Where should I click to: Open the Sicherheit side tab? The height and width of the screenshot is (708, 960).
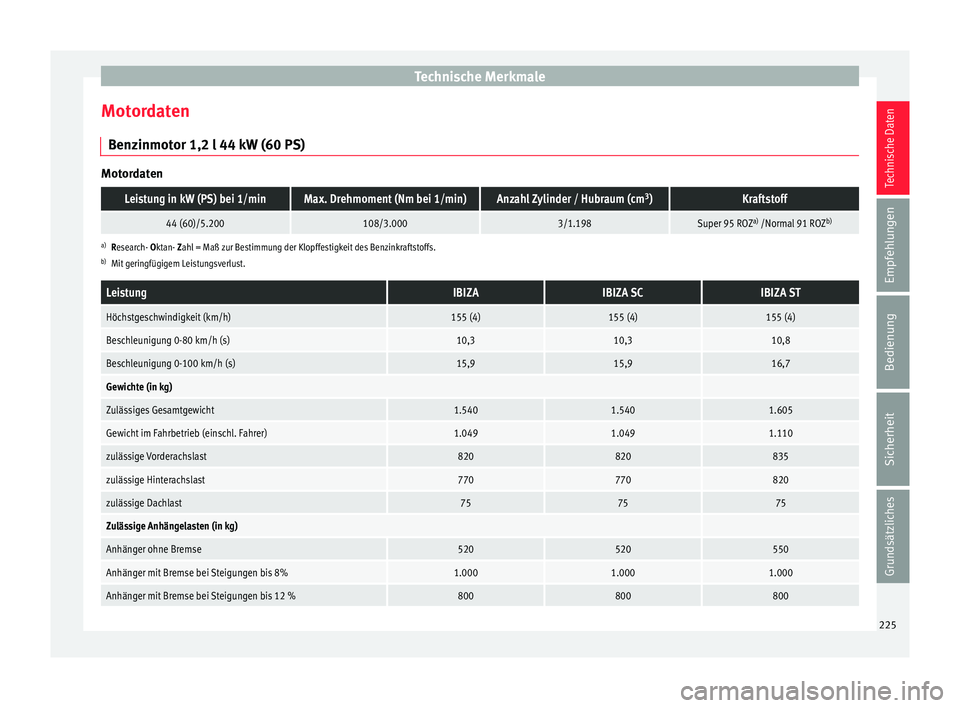pyautogui.click(x=892, y=439)
